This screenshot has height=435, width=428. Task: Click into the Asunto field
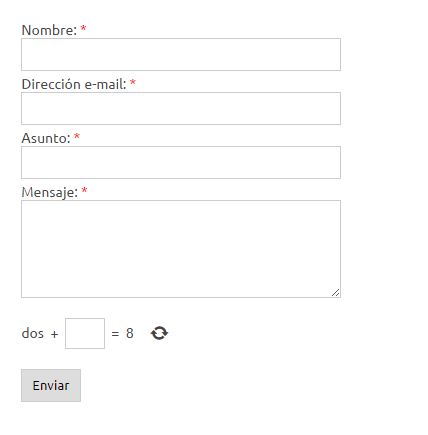point(181,162)
